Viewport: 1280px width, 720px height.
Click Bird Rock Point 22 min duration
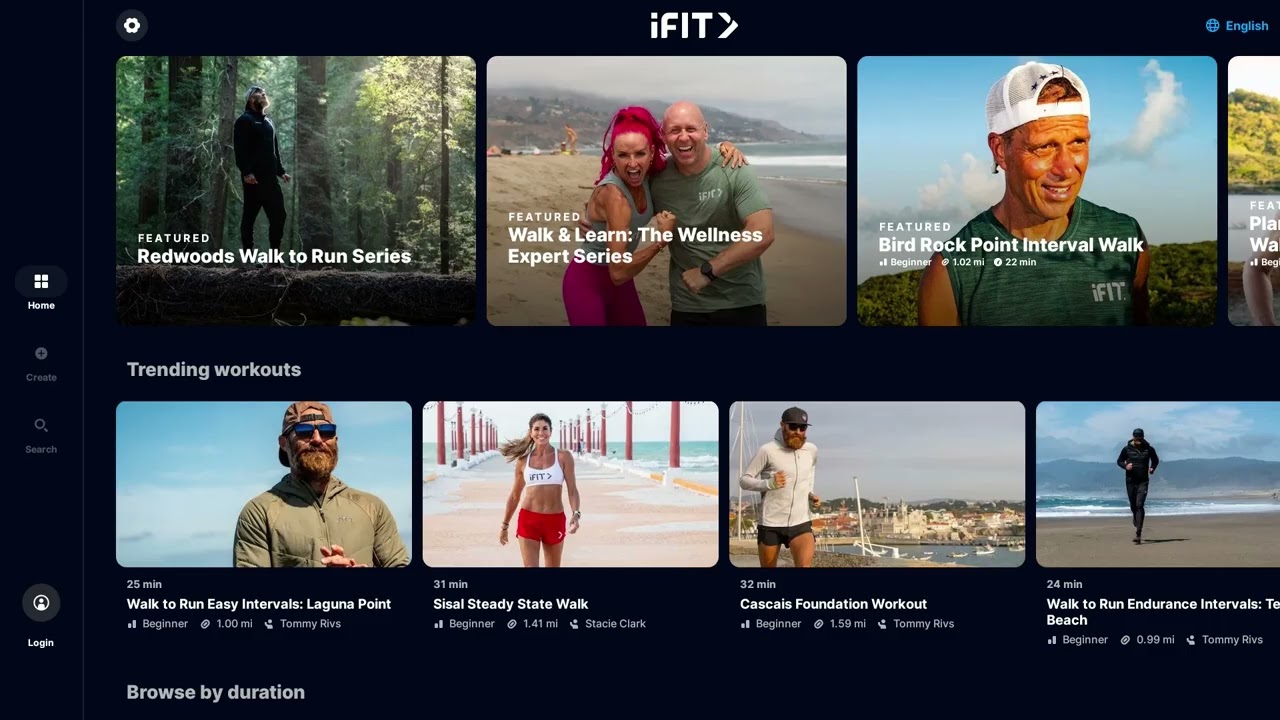[1021, 262]
